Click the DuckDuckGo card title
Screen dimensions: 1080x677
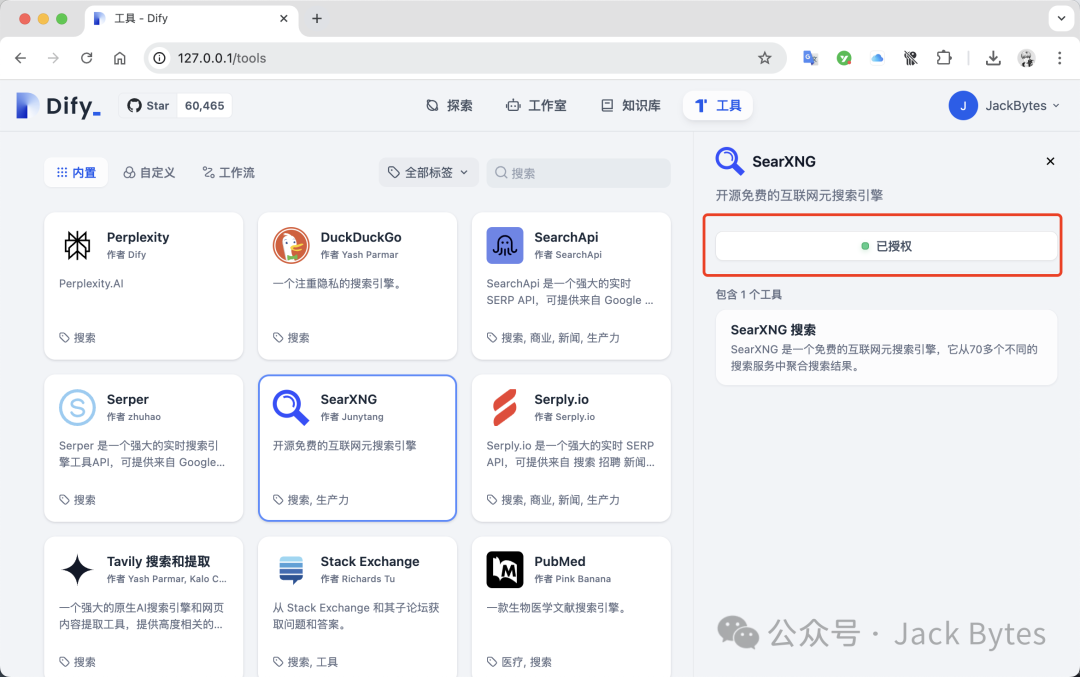(x=361, y=237)
